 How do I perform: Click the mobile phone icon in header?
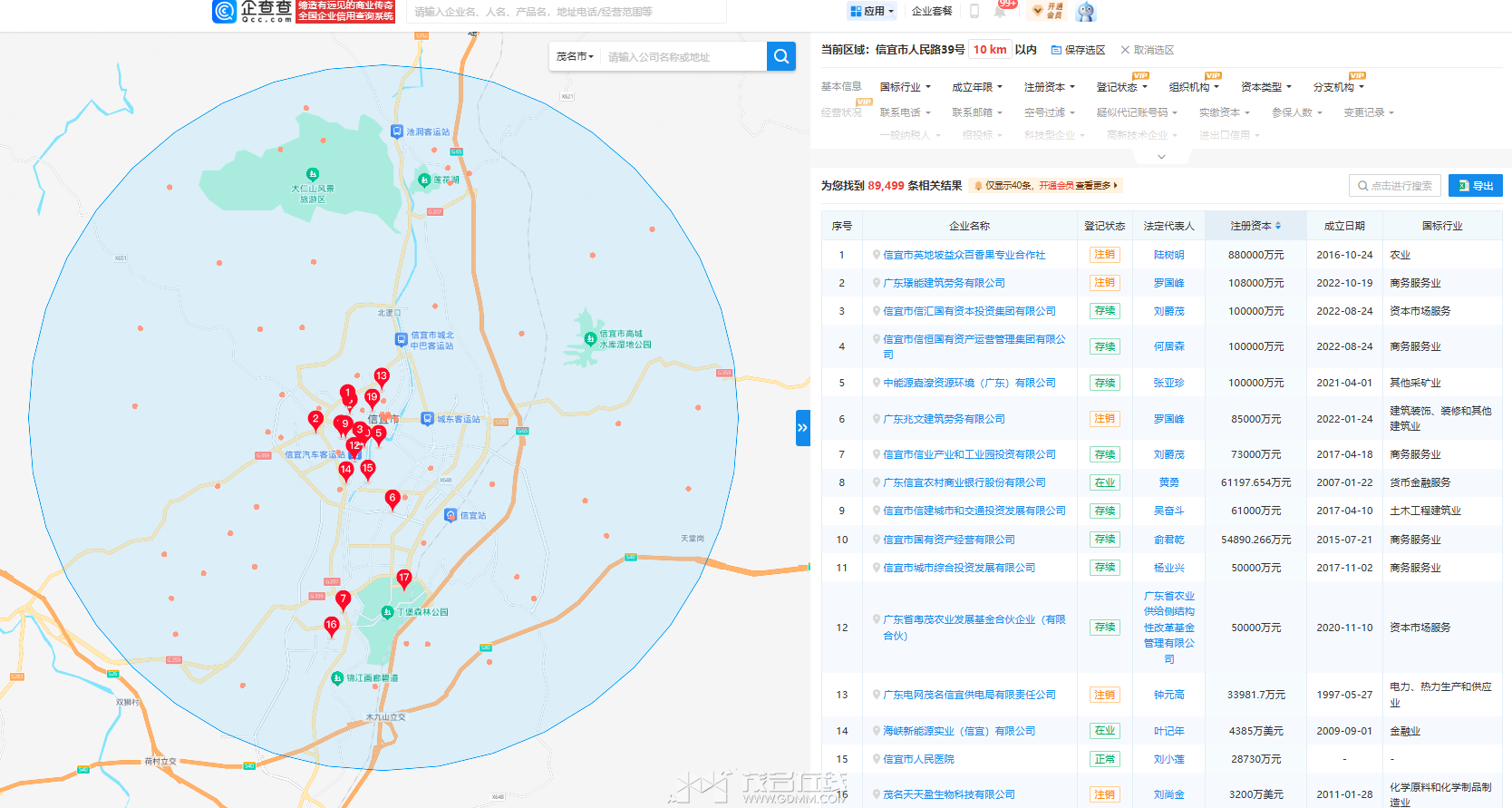point(974,11)
